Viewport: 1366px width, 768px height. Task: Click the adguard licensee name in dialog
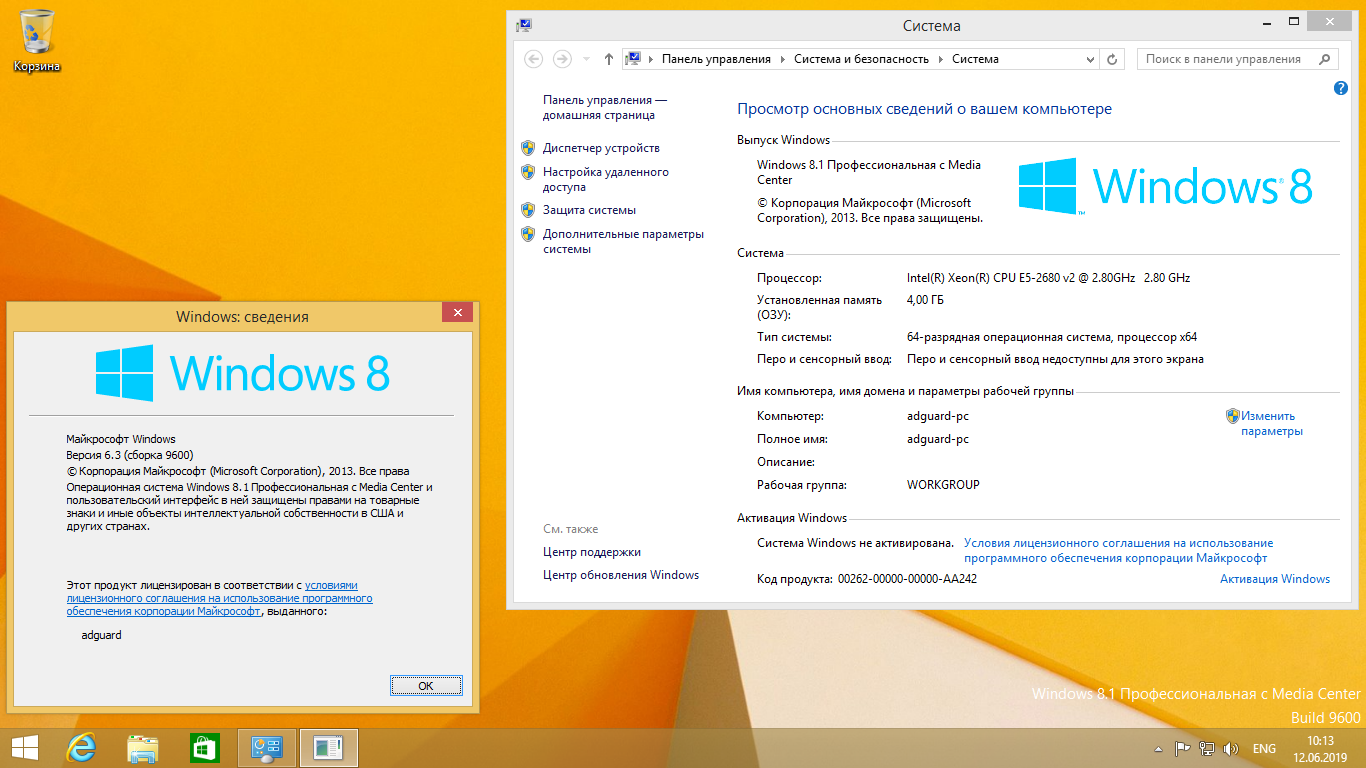click(101, 635)
